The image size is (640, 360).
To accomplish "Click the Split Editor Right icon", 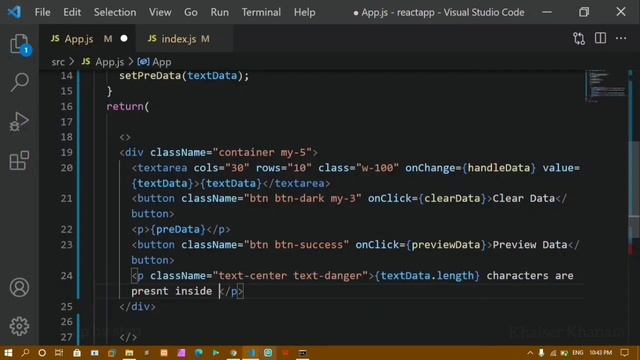I will [600, 38].
